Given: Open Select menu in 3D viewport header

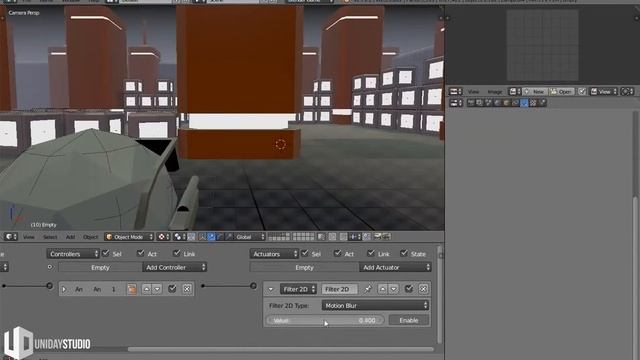Looking at the screenshot, I should click(x=50, y=237).
